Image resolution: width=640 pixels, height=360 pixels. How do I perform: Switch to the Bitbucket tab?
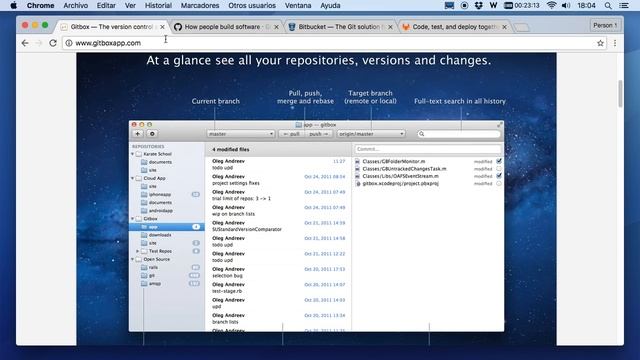click(x=340, y=27)
